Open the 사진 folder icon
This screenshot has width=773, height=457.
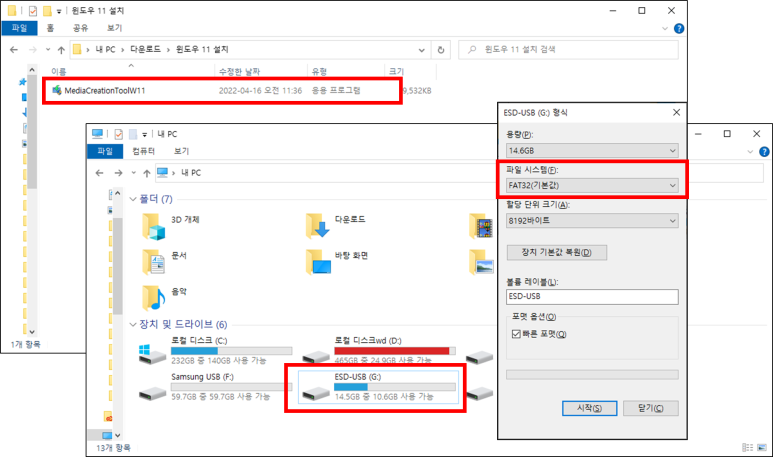coord(481,262)
